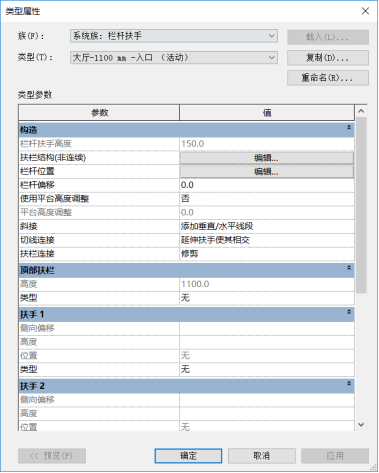Open the 族 family dropdown
This screenshot has height=473, width=379.
(x=174, y=36)
